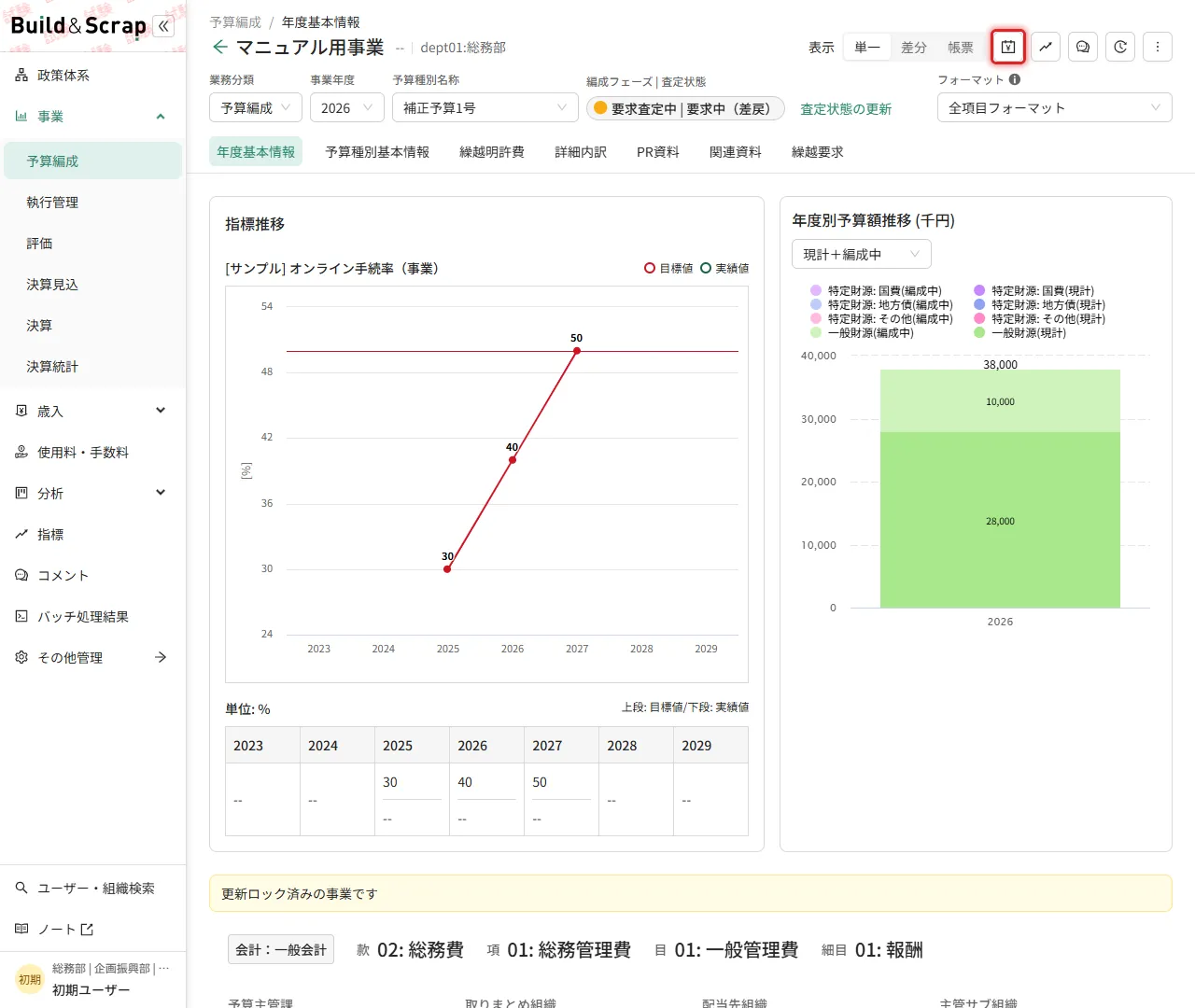The width and height of the screenshot is (1195, 1008).
Task: Click the 特定財源: 地方債(現計) blue legend swatch
Action: (x=979, y=305)
